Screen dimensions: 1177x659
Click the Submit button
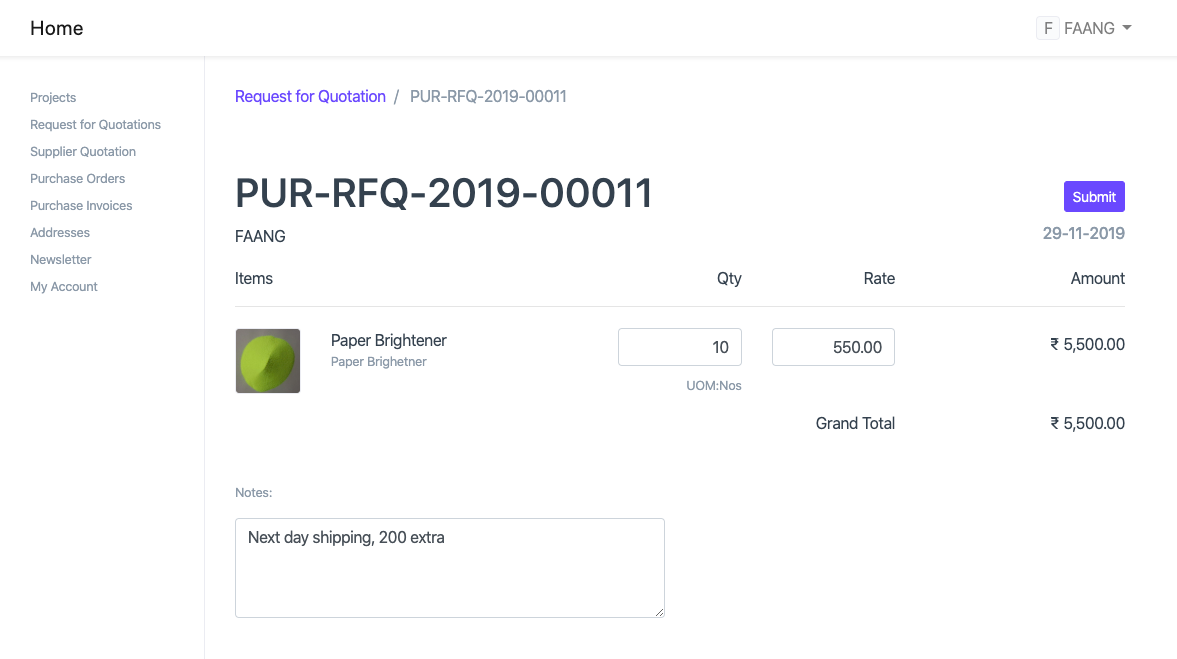(x=1094, y=197)
